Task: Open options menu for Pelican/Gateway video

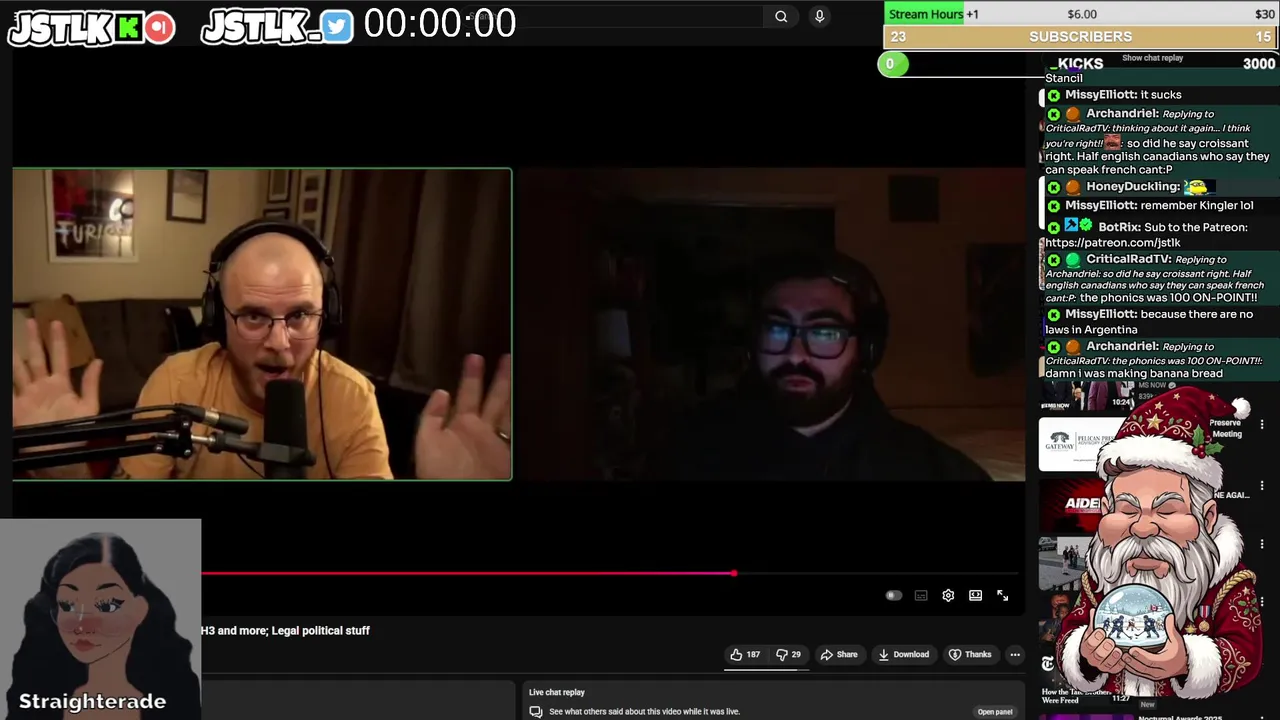Action: tap(1262, 425)
